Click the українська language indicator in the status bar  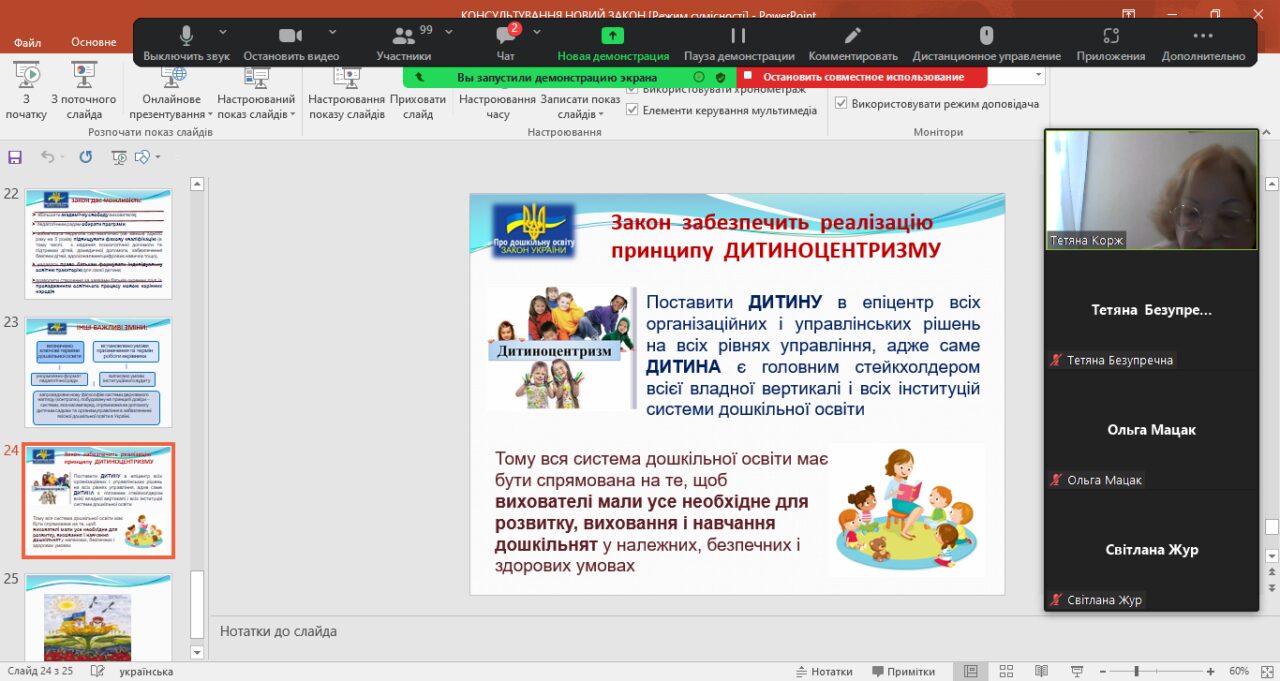tap(146, 671)
